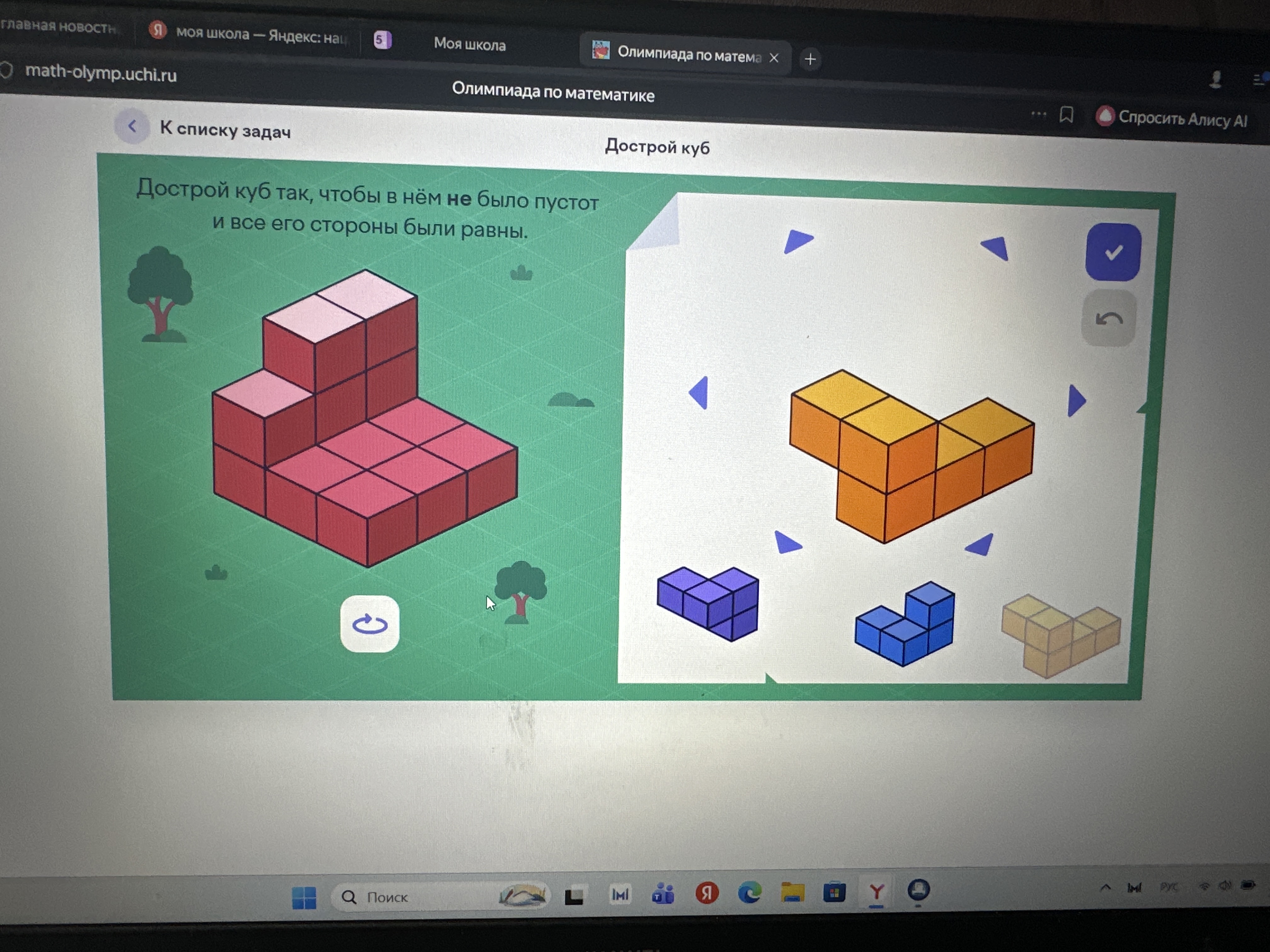The width and height of the screenshot is (1270, 952).
Task: Click the upper-right purple rotation arrow
Action: pyautogui.click(x=996, y=248)
